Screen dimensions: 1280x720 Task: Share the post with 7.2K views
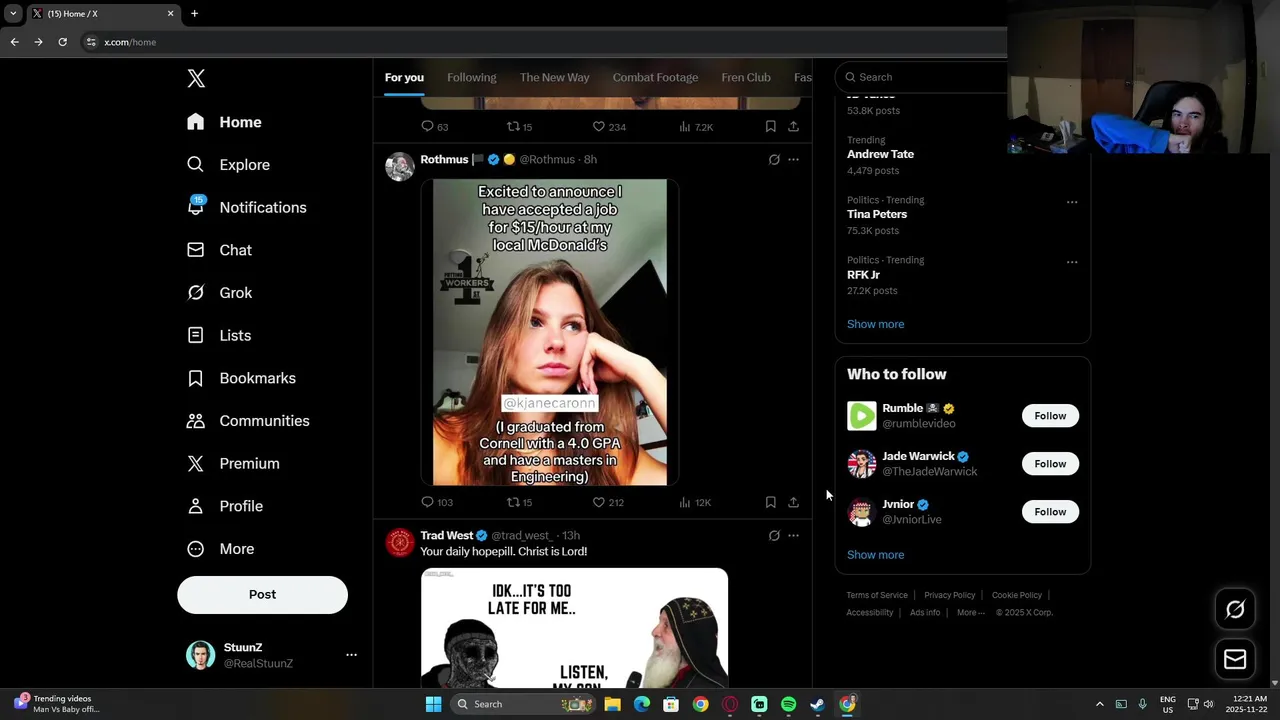[793, 127]
